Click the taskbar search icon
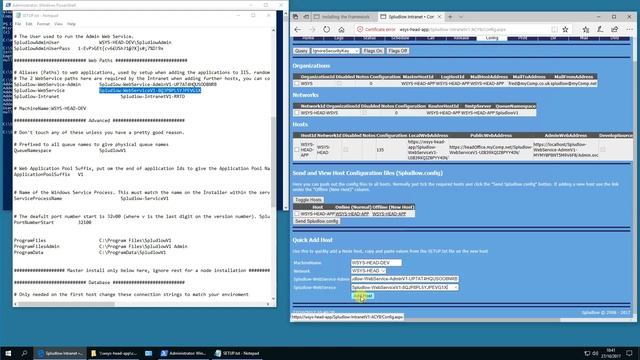 (x=24, y=353)
